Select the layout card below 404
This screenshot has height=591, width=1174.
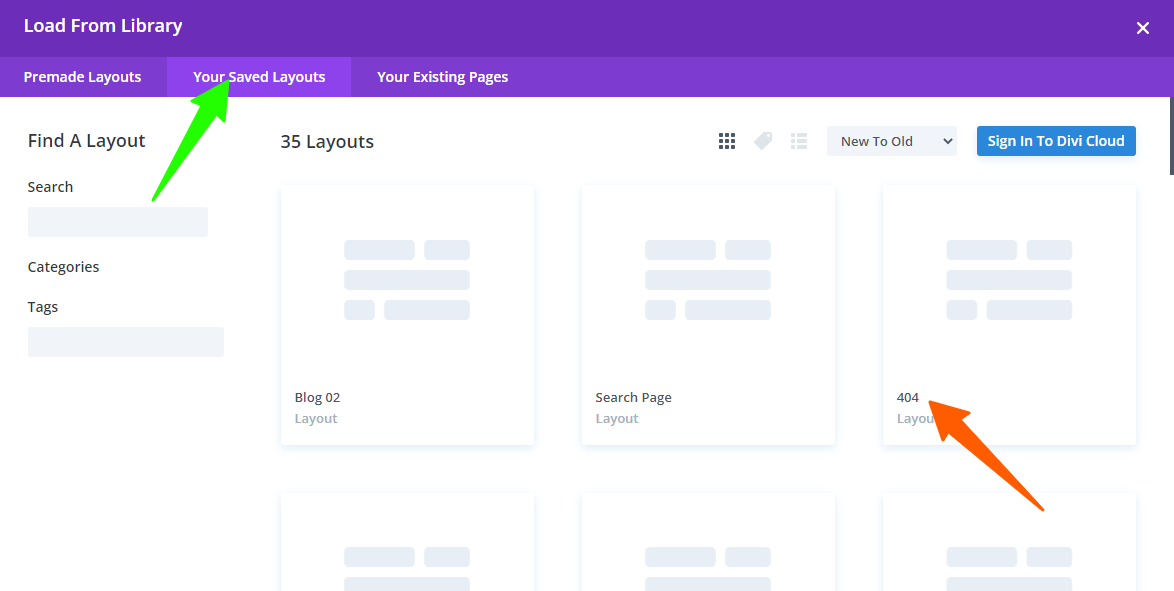pyautogui.click(x=1009, y=545)
